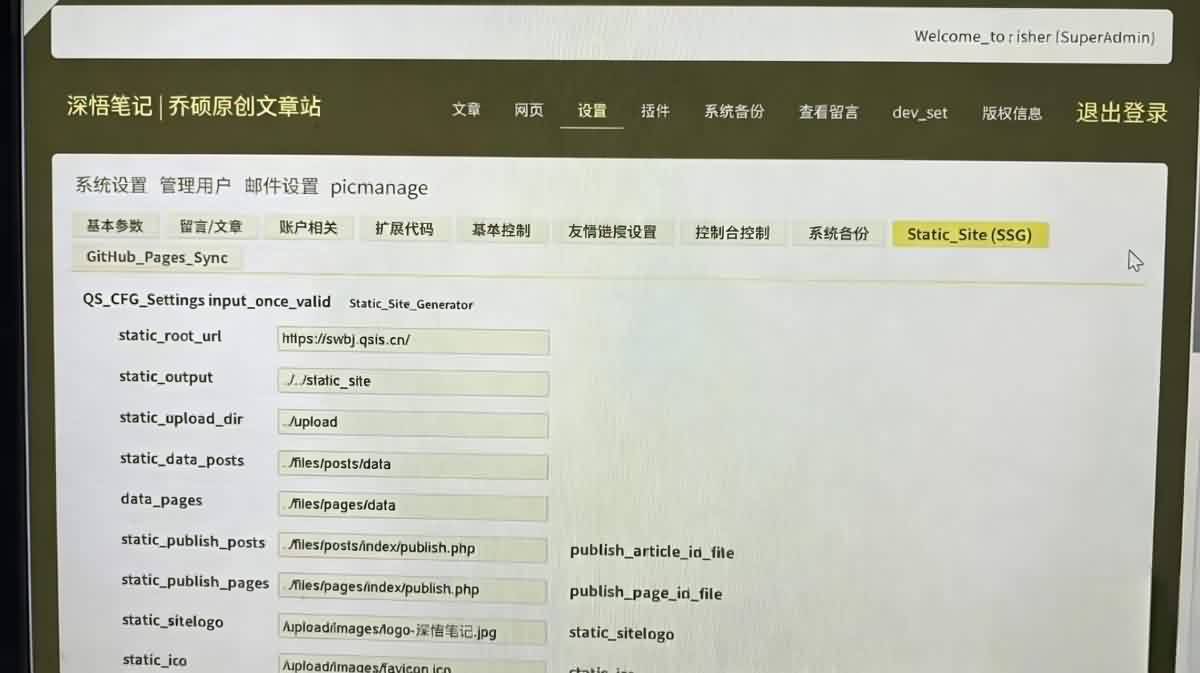Select the Static_Site (SSG) tab
Image resolution: width=1200 pixels, height=673 pixels.
(969, 235)
